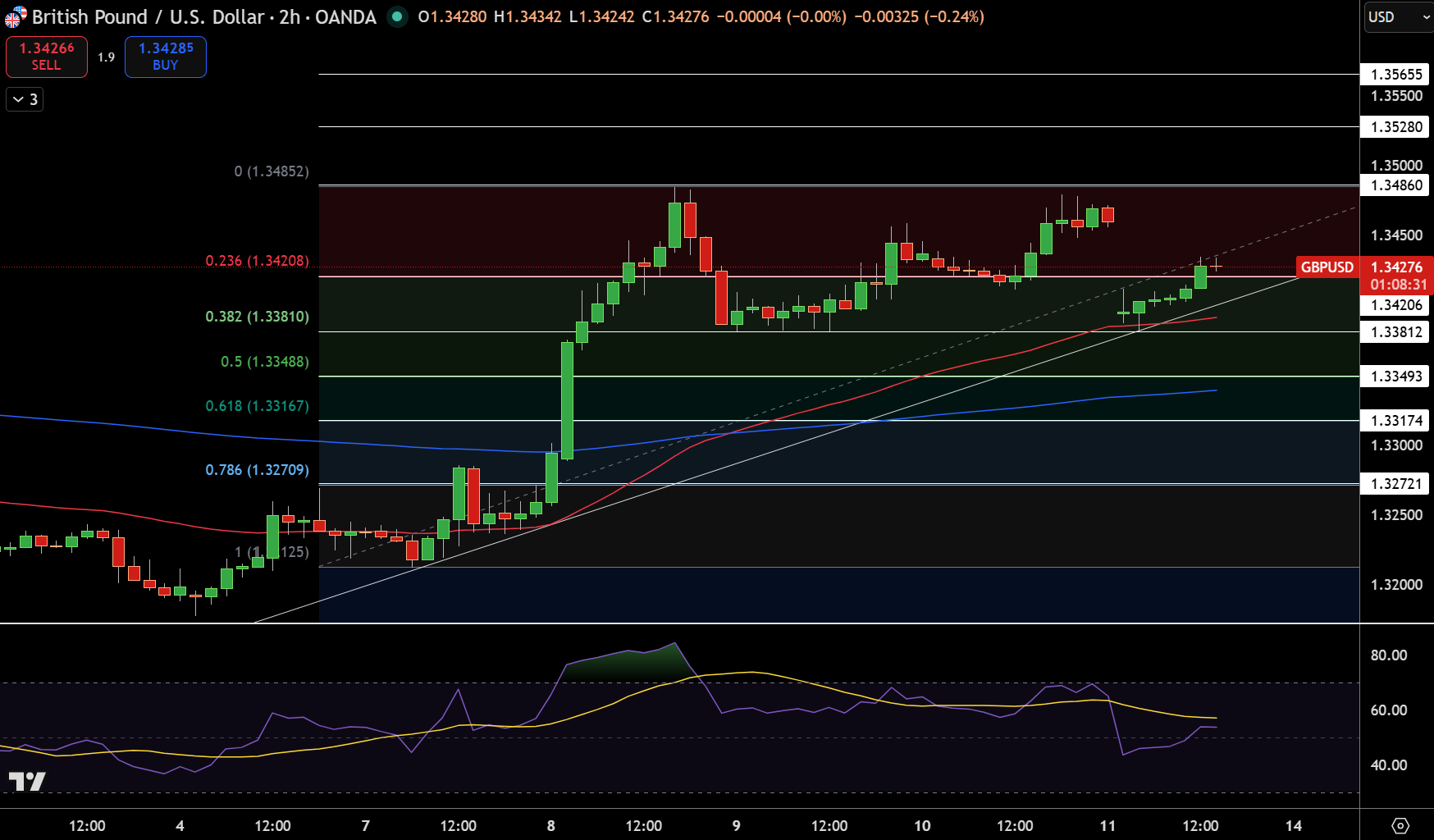The image size is (1434, 840).
Task: Click the 1.35500 price scale value
Action: [1396, 96]
